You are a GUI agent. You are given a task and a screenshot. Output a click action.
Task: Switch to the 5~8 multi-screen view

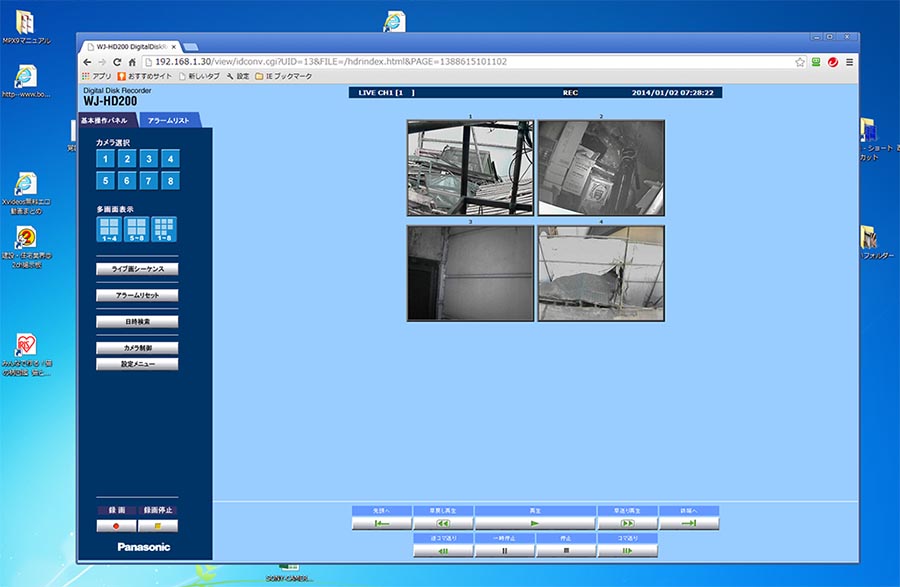coord(136,229)
